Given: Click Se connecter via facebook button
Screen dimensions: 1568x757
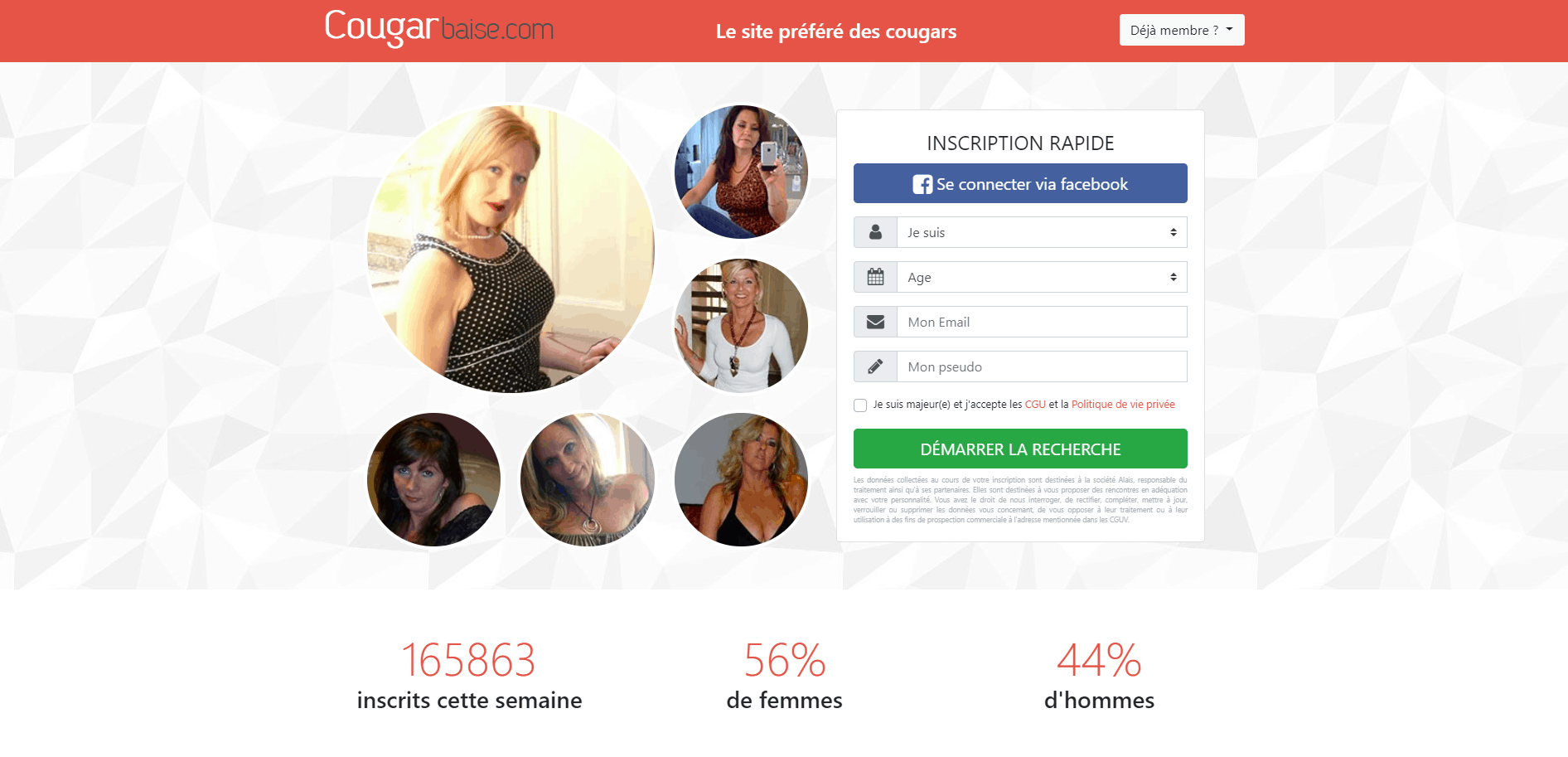Looking at the screenshot, I should coord(1020,183).
